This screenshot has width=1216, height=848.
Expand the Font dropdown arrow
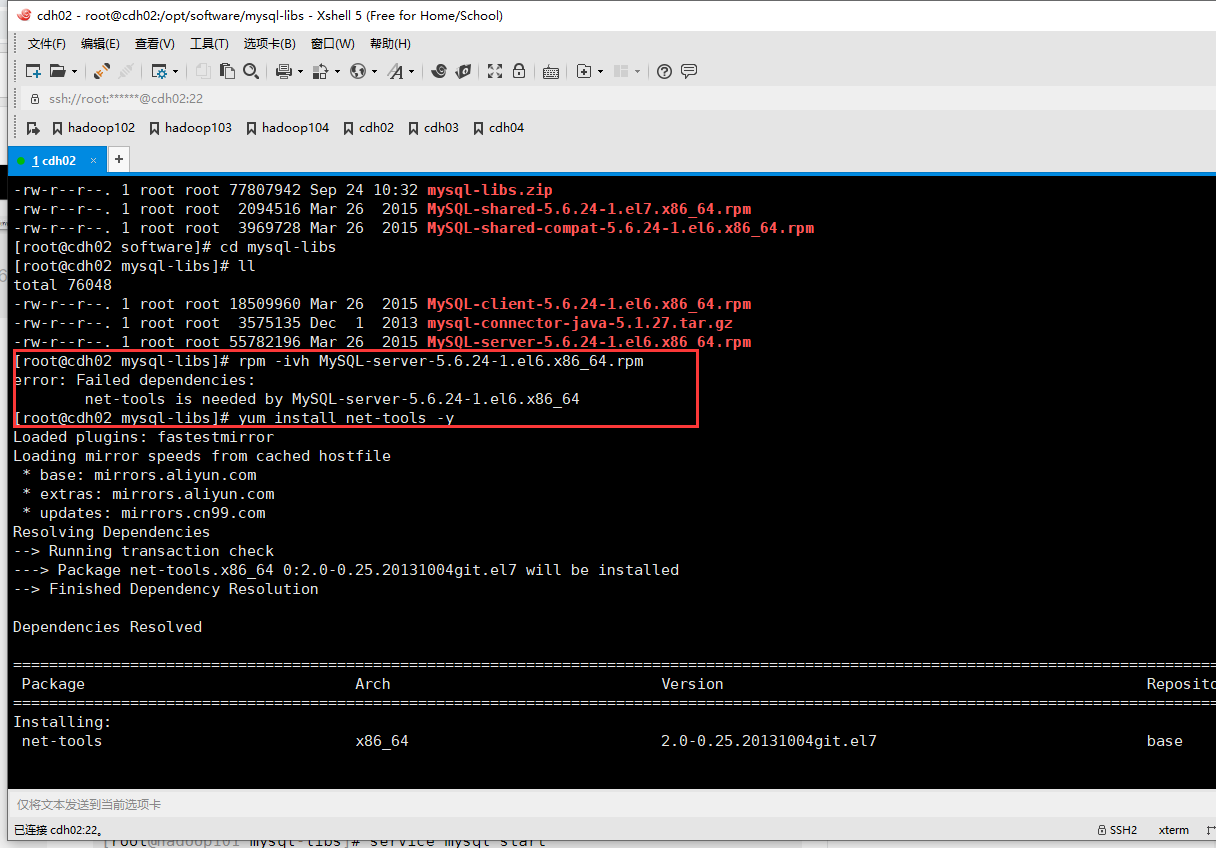[x=411, y=71]
